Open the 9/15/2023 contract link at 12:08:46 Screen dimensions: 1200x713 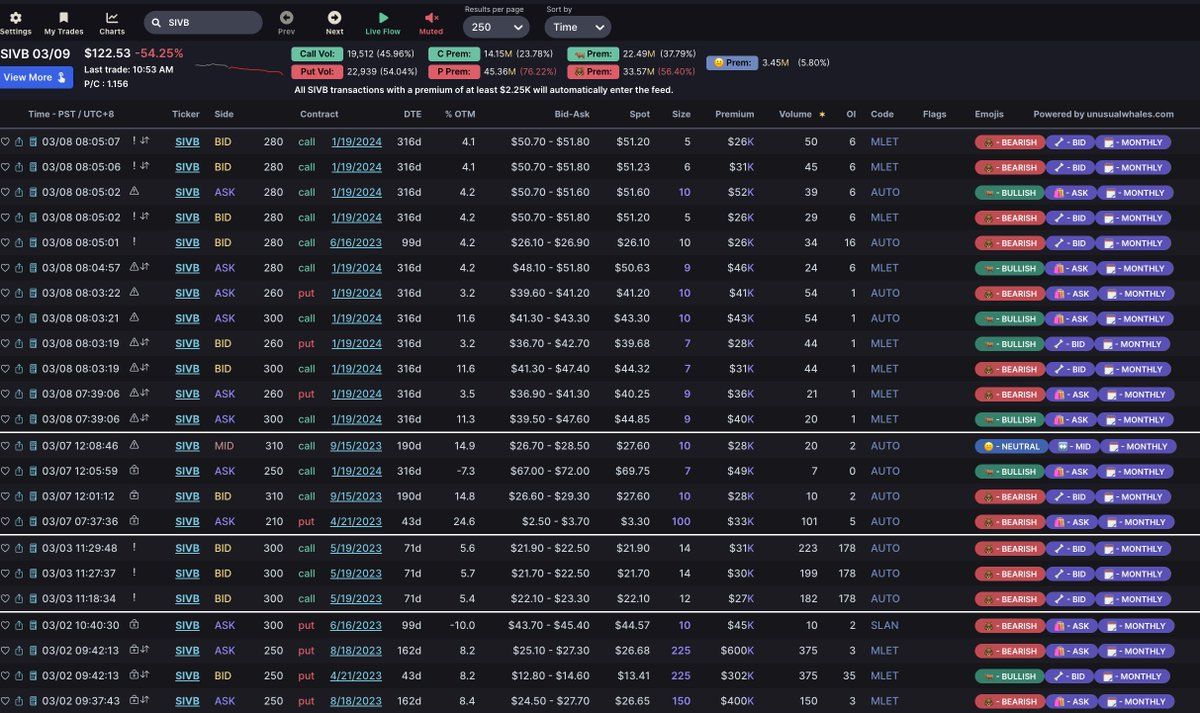[356, 446]
